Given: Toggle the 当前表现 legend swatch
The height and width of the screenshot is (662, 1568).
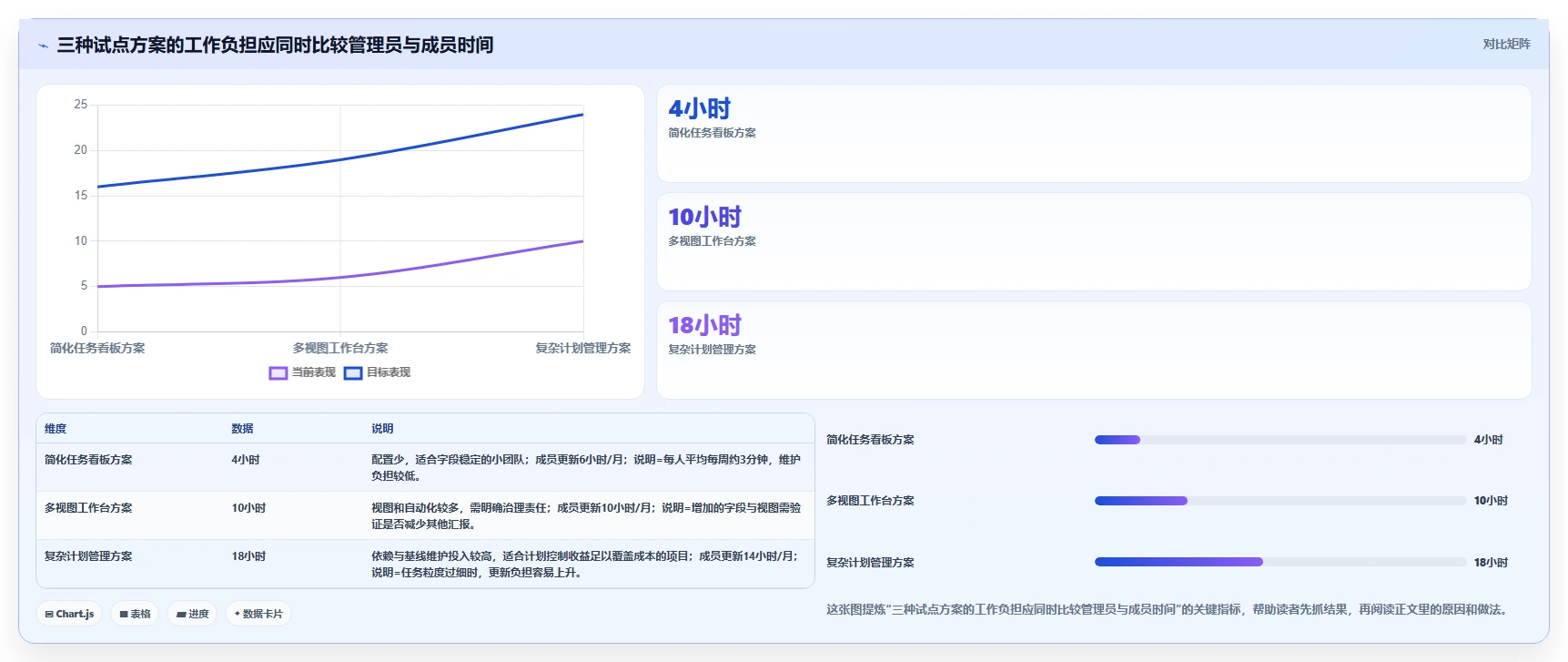Looking at the screenshot, I should point(278,372).
